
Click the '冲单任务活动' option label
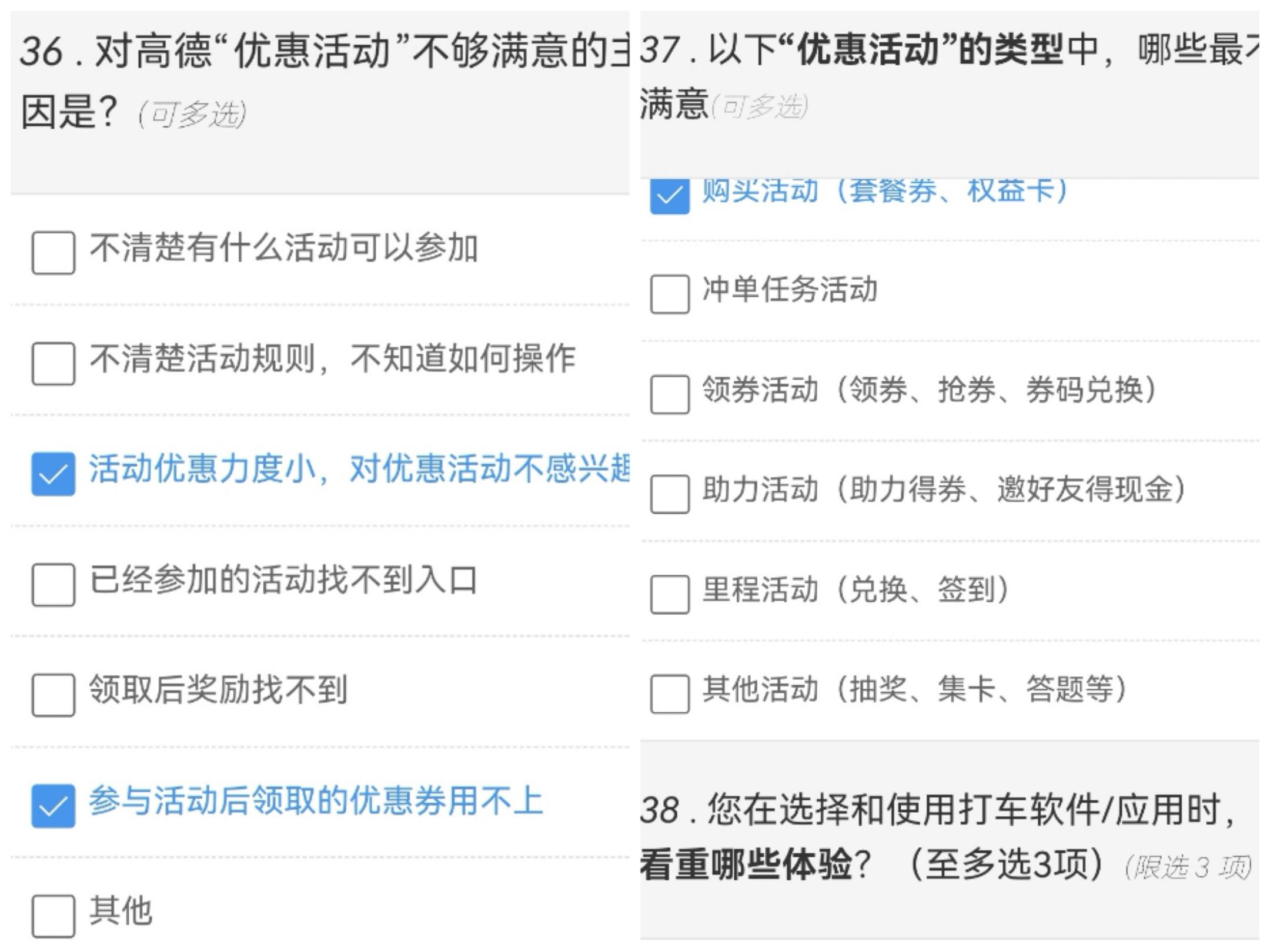tap(789, 289)
